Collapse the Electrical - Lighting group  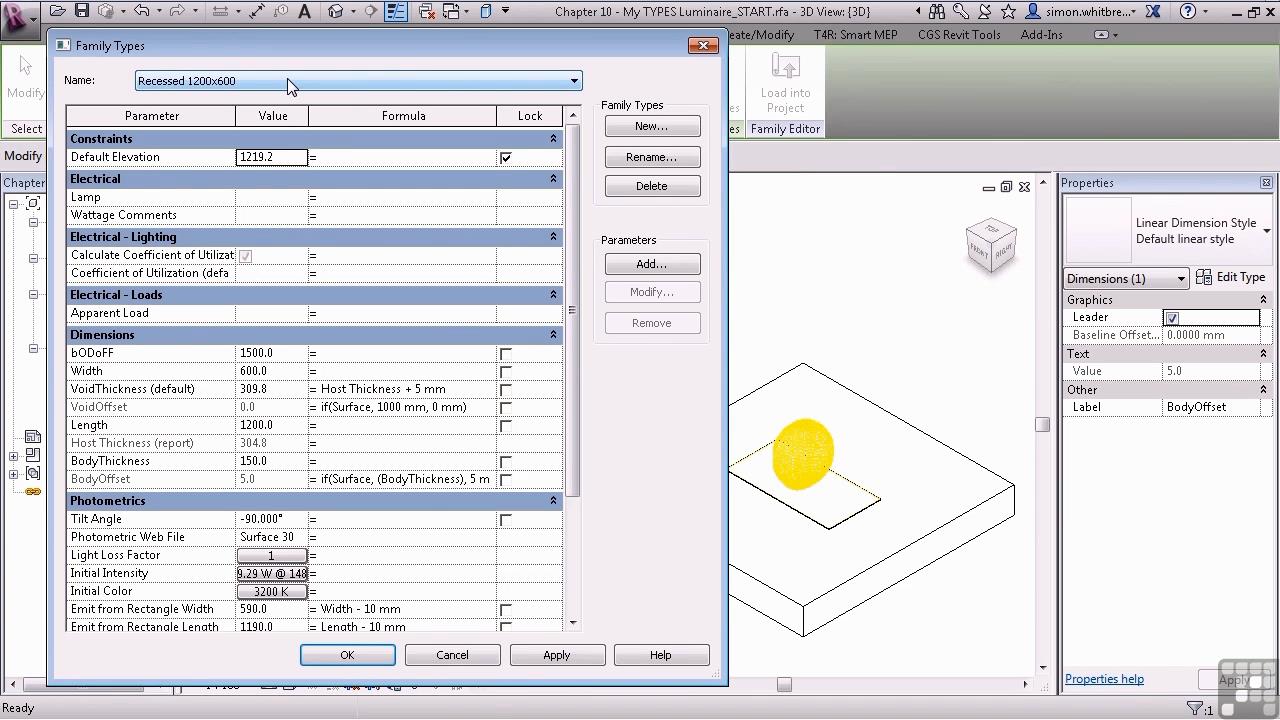[x=553, y=237]
